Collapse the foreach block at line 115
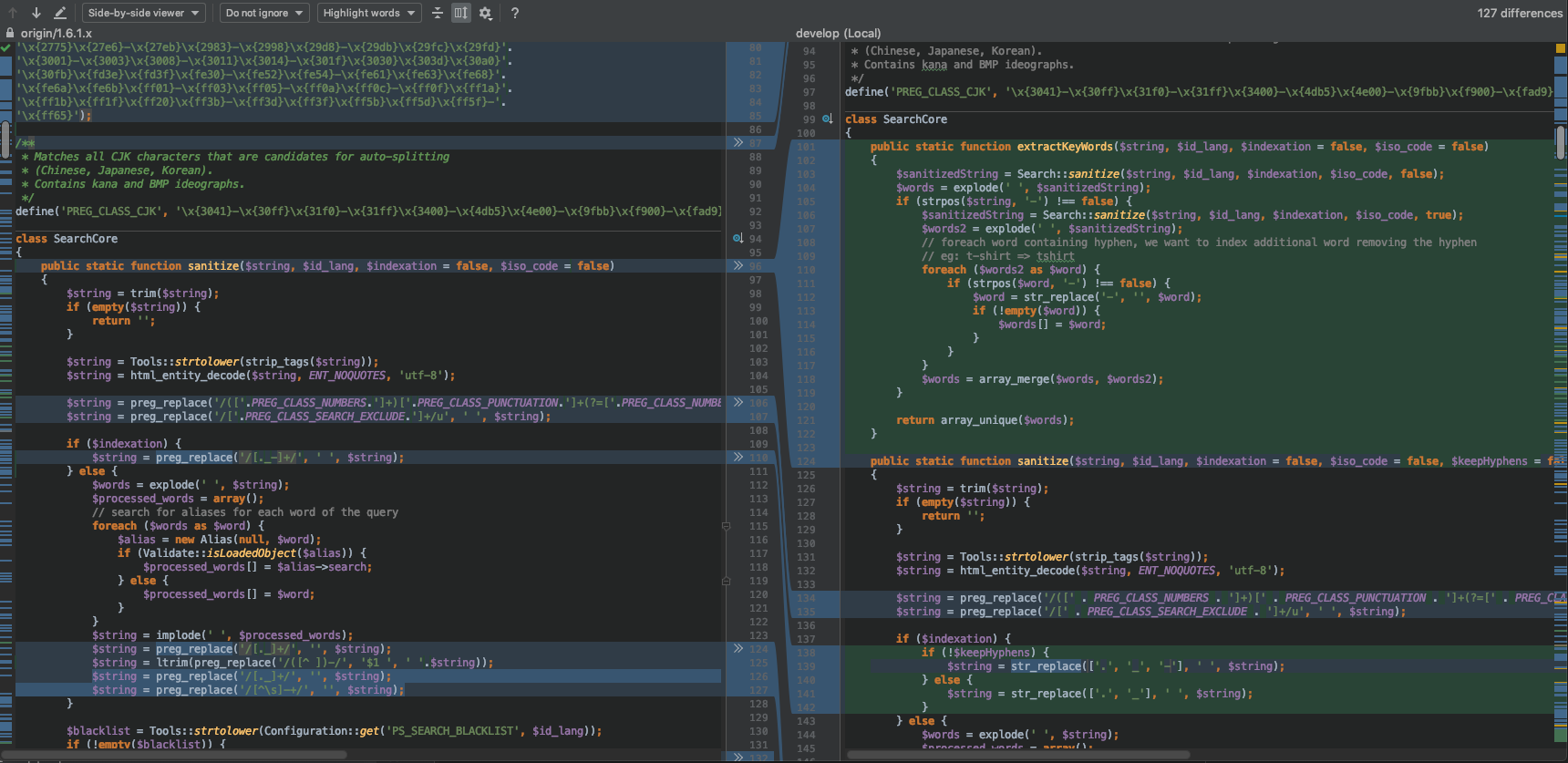This screenshot has width=1568, height=763. click(726, 526)
